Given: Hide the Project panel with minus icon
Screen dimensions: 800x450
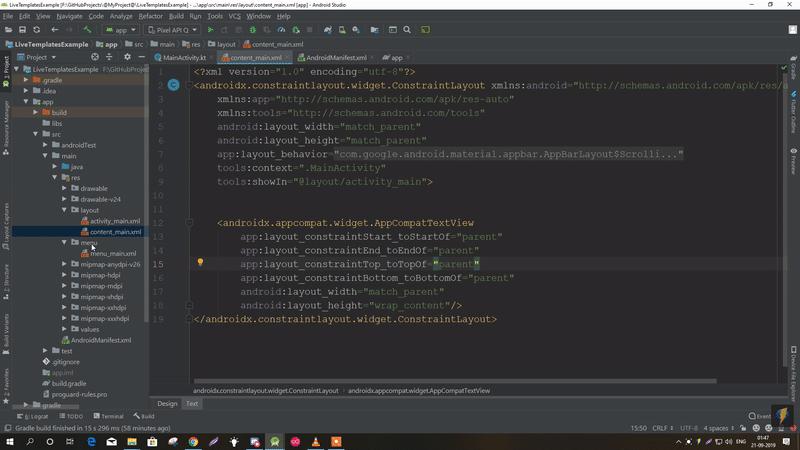Looking at the screenshot, I should [x=141, y=57].
